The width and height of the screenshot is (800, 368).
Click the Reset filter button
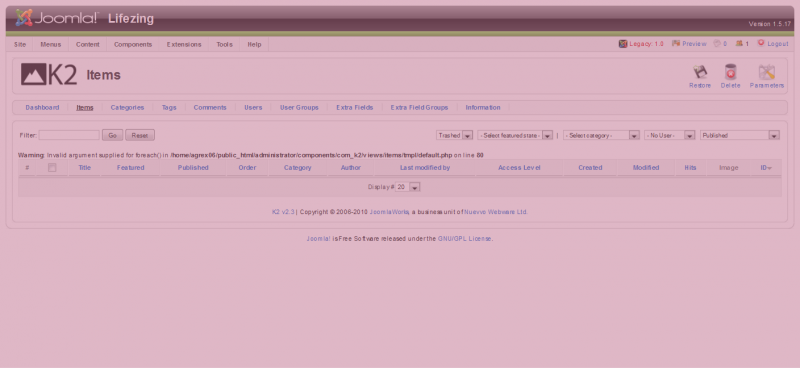[140, 135]
